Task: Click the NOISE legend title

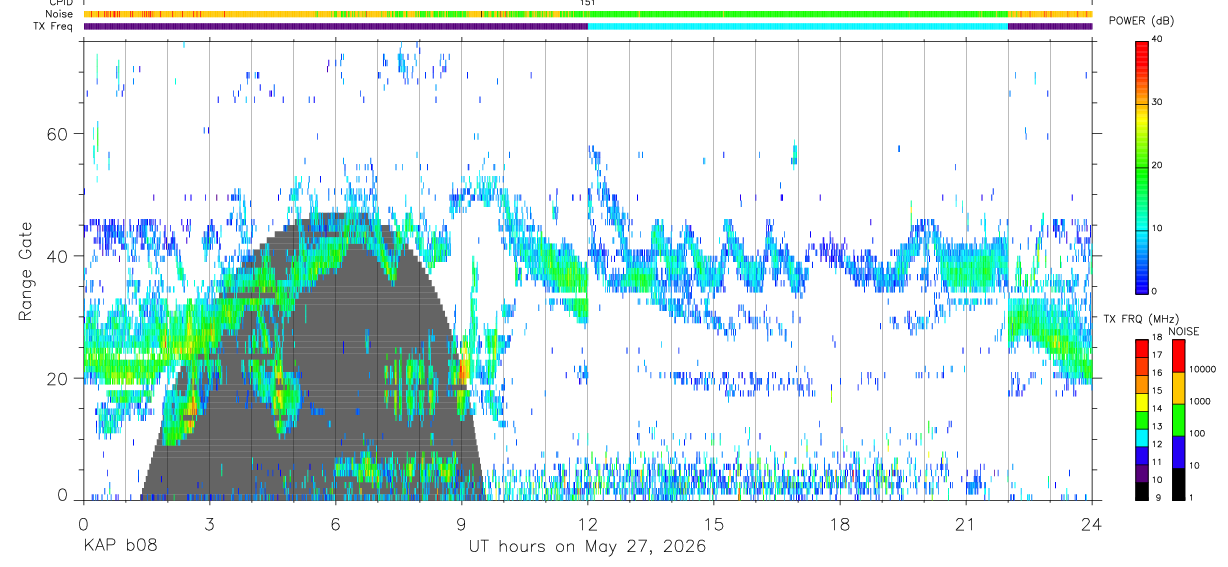Action: tap(1185, 331)
